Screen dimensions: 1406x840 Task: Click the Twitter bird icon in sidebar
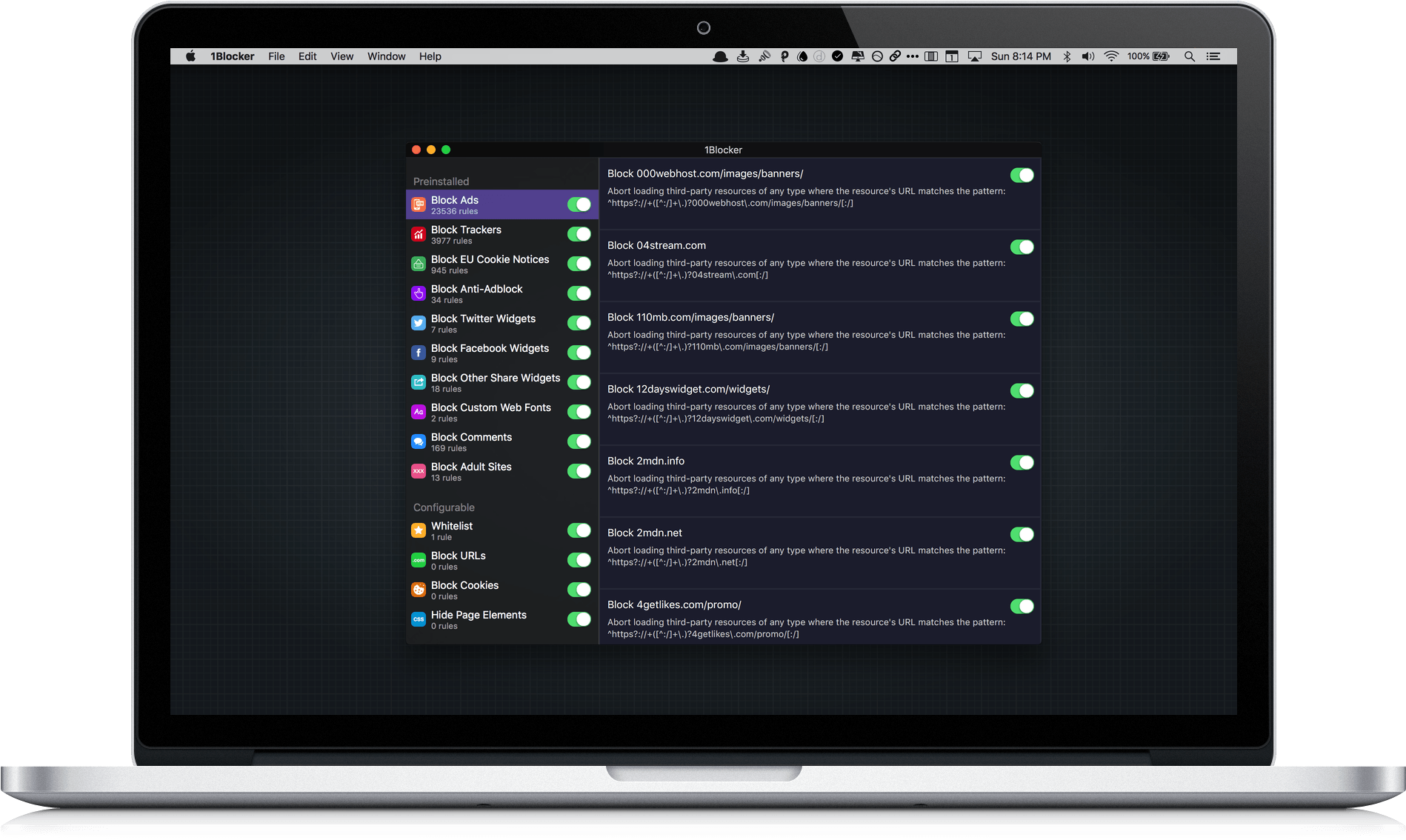click(x=419, y=323)
